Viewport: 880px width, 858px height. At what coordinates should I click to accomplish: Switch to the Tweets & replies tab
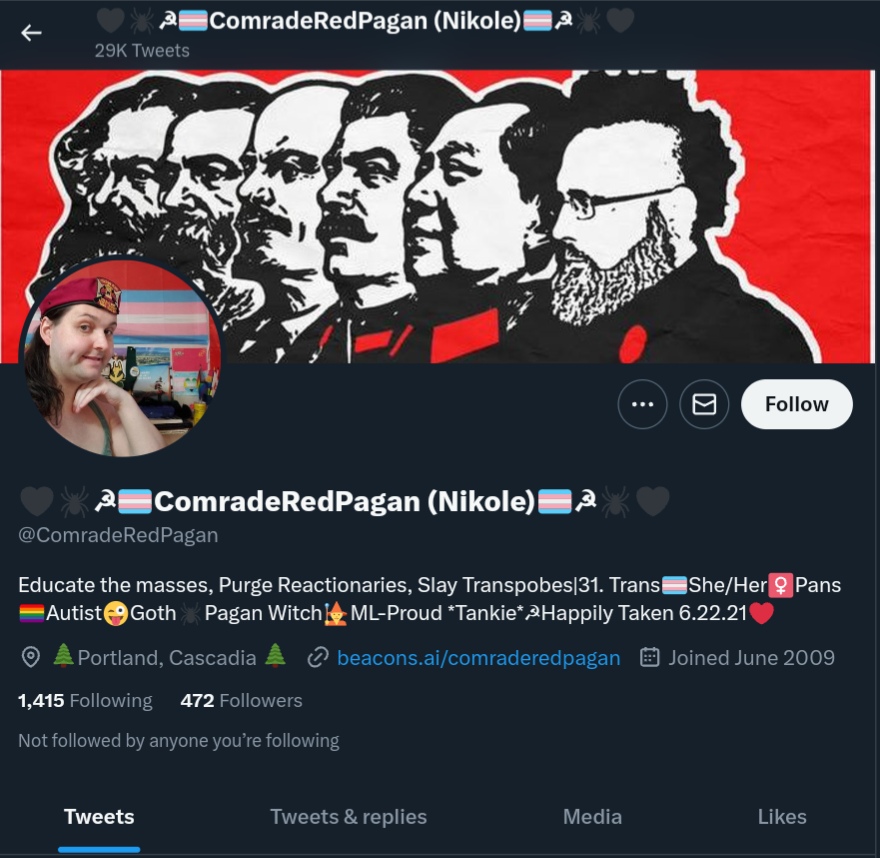coord(349,817)
